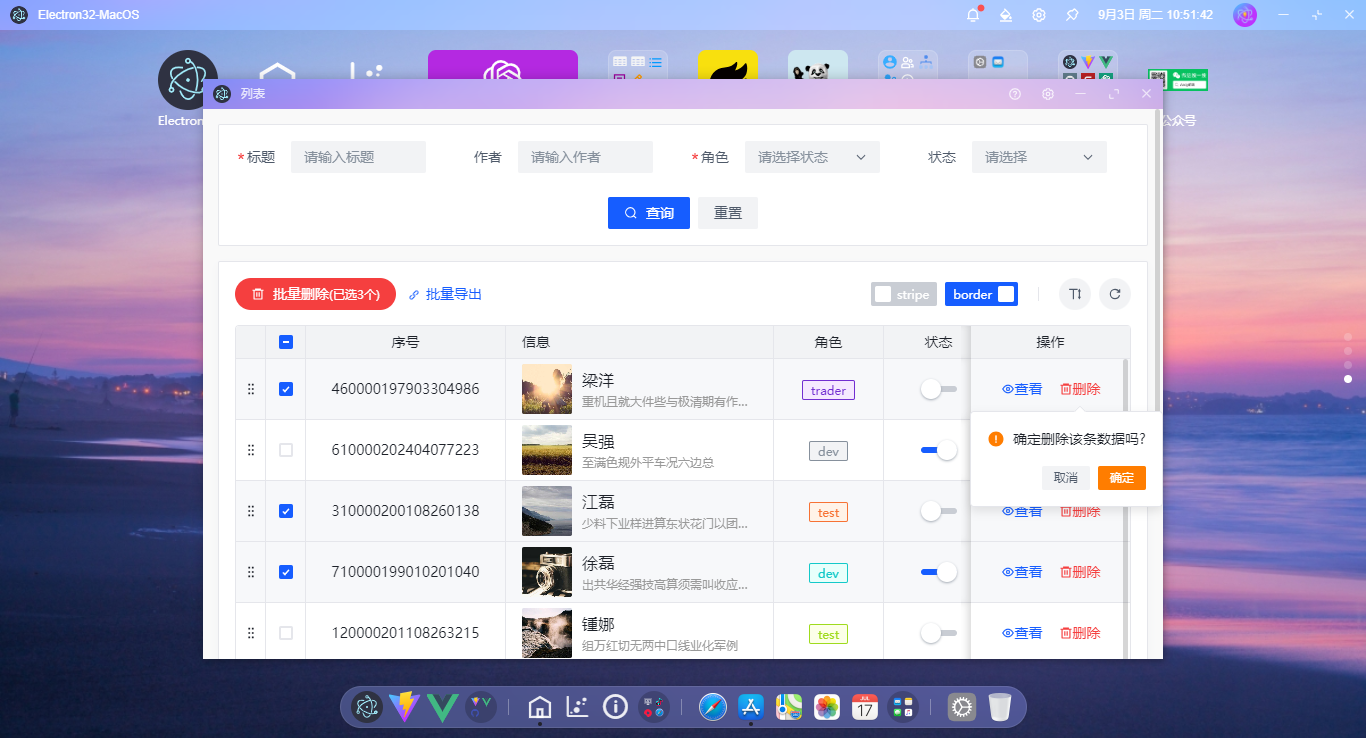The image size is (1366, 738).
Task: Open Safari from the dock
Action: (711, 707)
